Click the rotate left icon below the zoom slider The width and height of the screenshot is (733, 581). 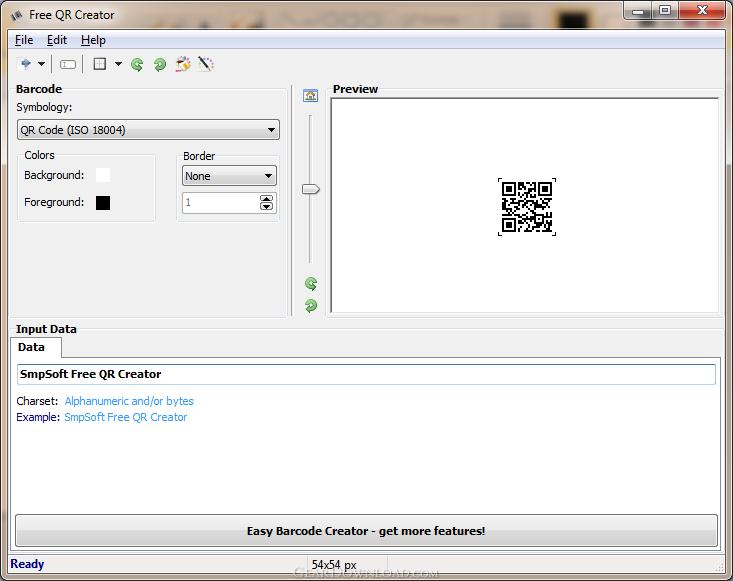coord(311,284)
